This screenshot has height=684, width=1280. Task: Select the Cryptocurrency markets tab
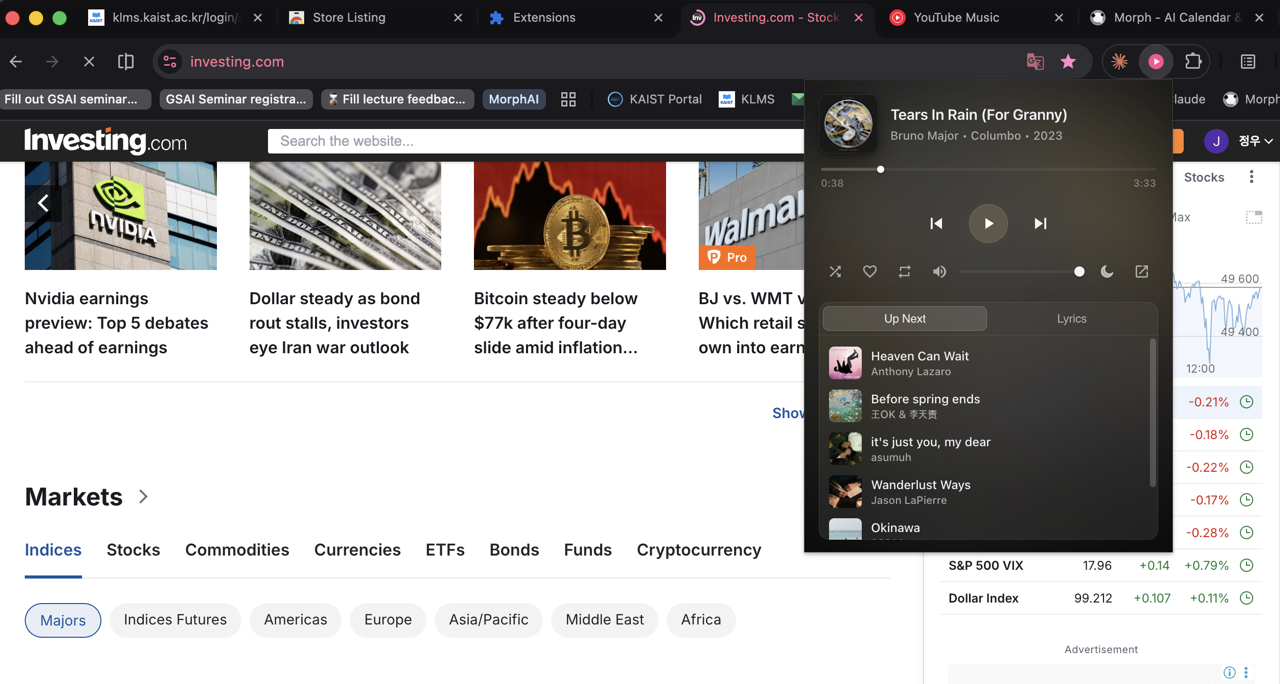[x=699, y=550]
